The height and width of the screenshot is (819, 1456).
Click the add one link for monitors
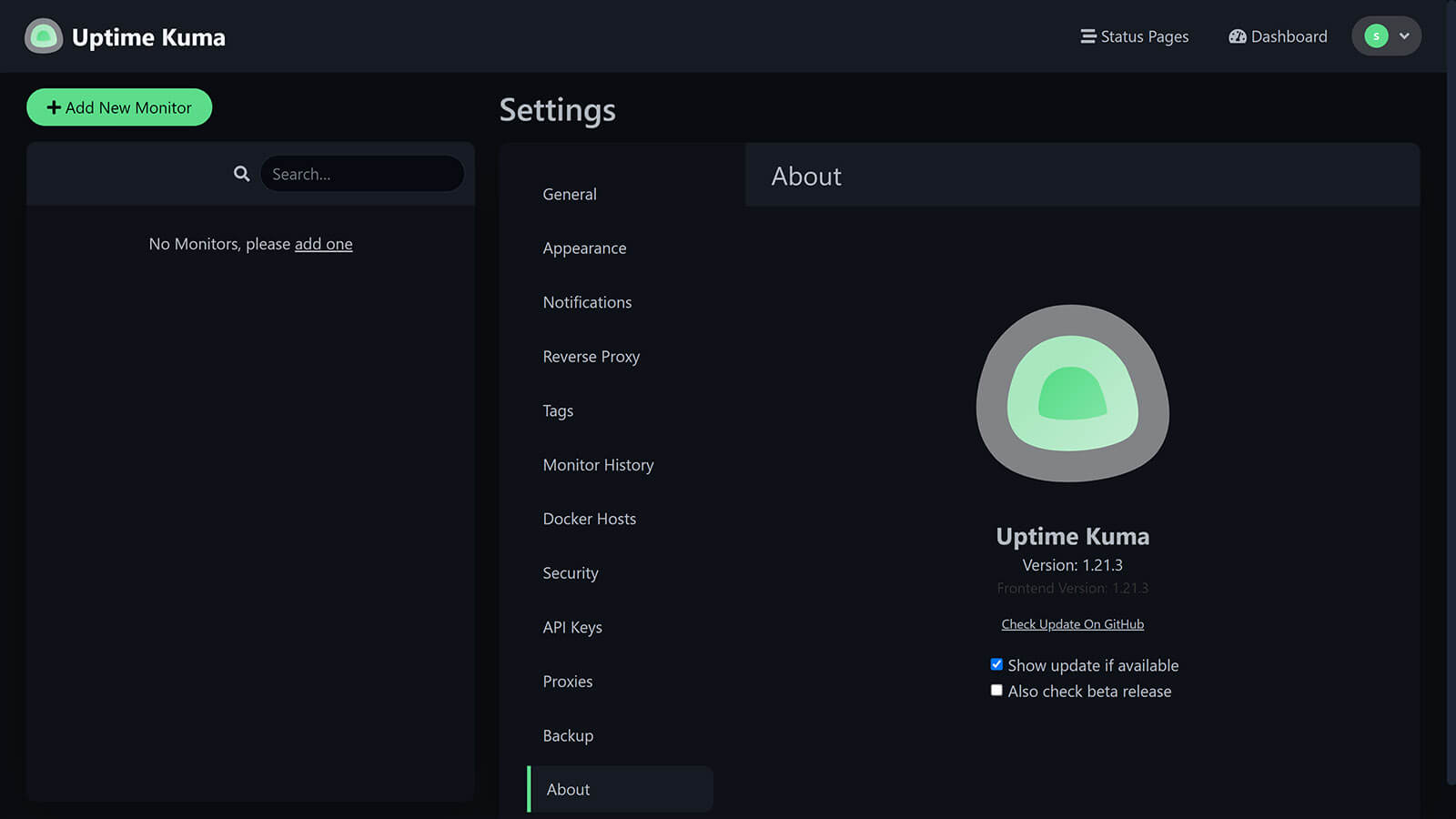coord(323,244)
